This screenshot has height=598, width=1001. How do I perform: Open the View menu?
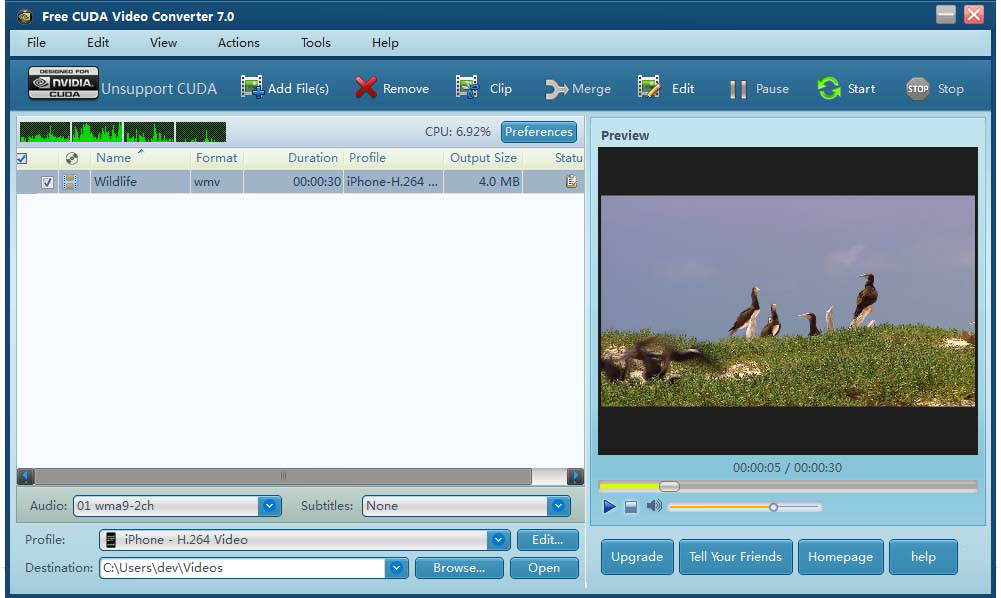click(x=163, y=43)
